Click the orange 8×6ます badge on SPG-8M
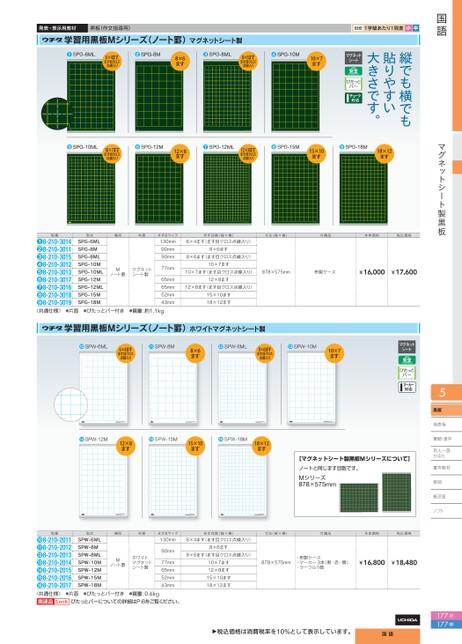The height and width of the screenshot is (644, 462). (x=180, y=61)
